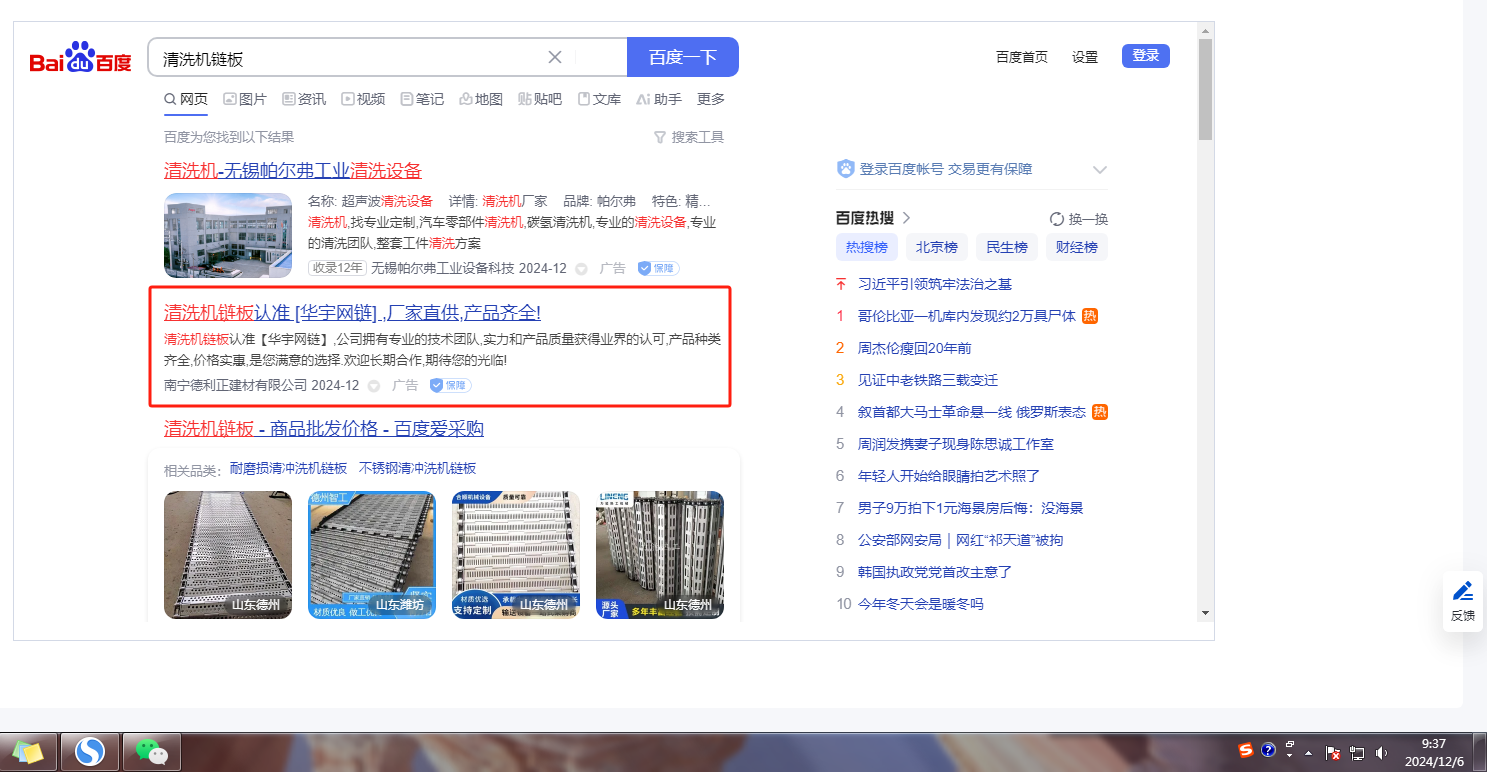
Task: Switch to the 资讯 tab
Action: pyautogui.click(x=304, y=99)
